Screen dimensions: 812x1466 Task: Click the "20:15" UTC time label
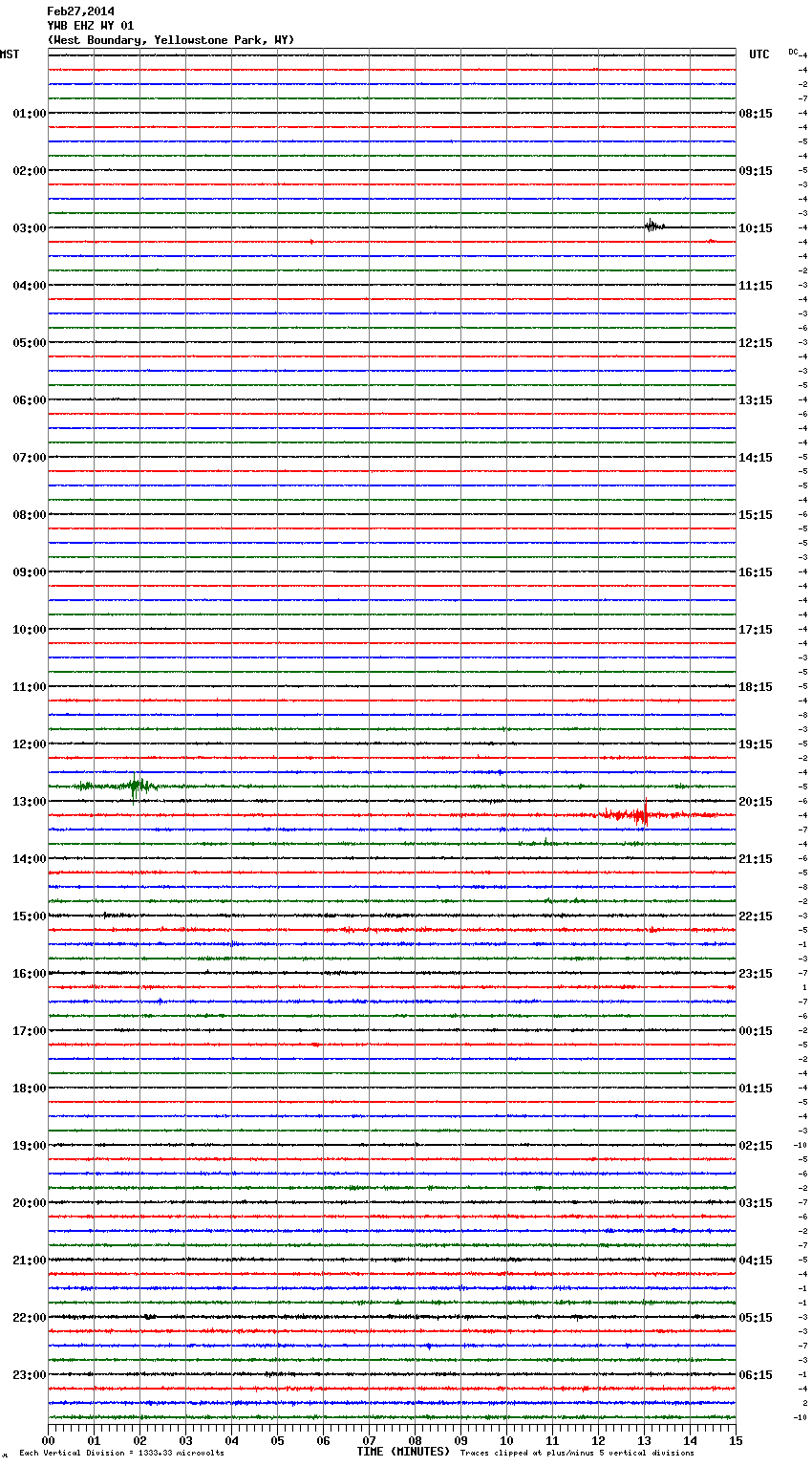coord(756,802)
